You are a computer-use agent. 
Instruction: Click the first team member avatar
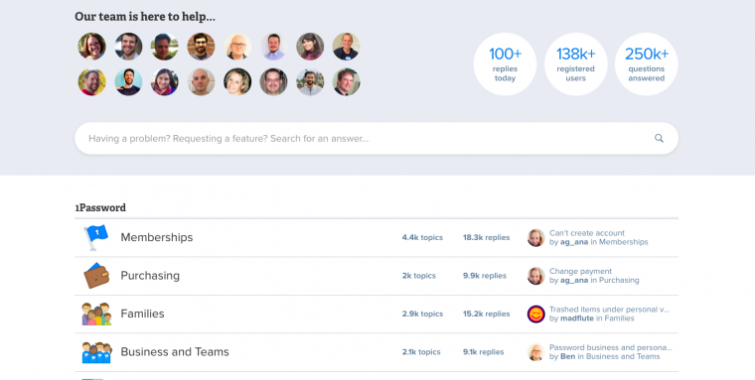[x=92, y=46]
